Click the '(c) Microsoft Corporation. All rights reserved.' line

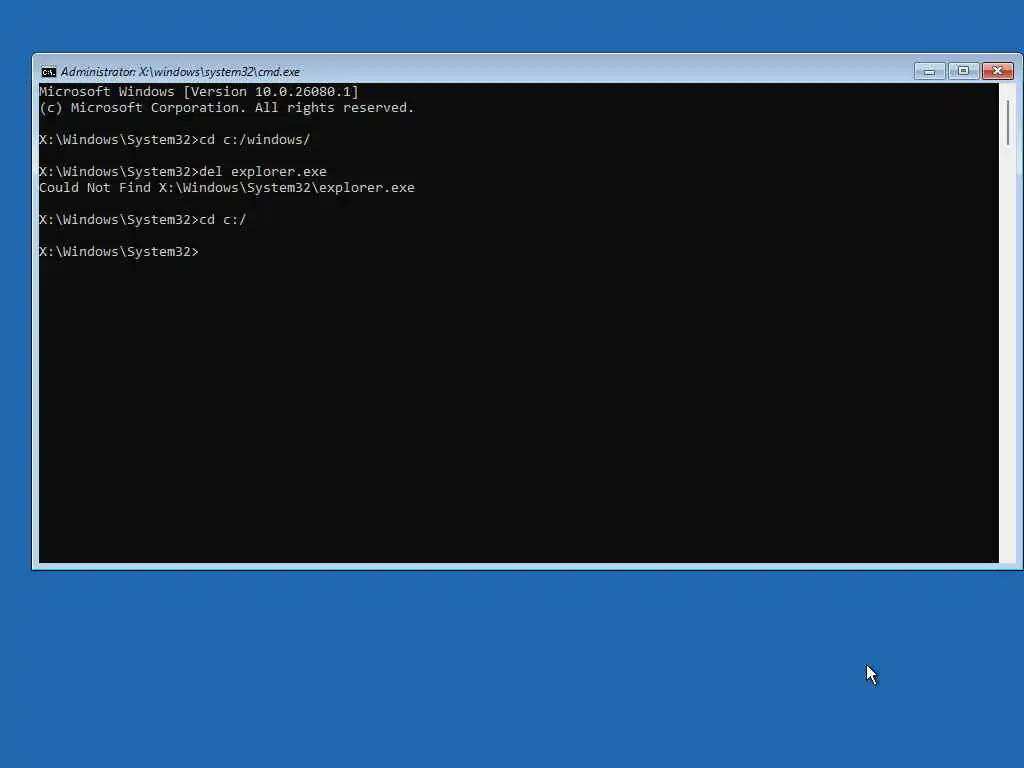click(x=227, y=108)
